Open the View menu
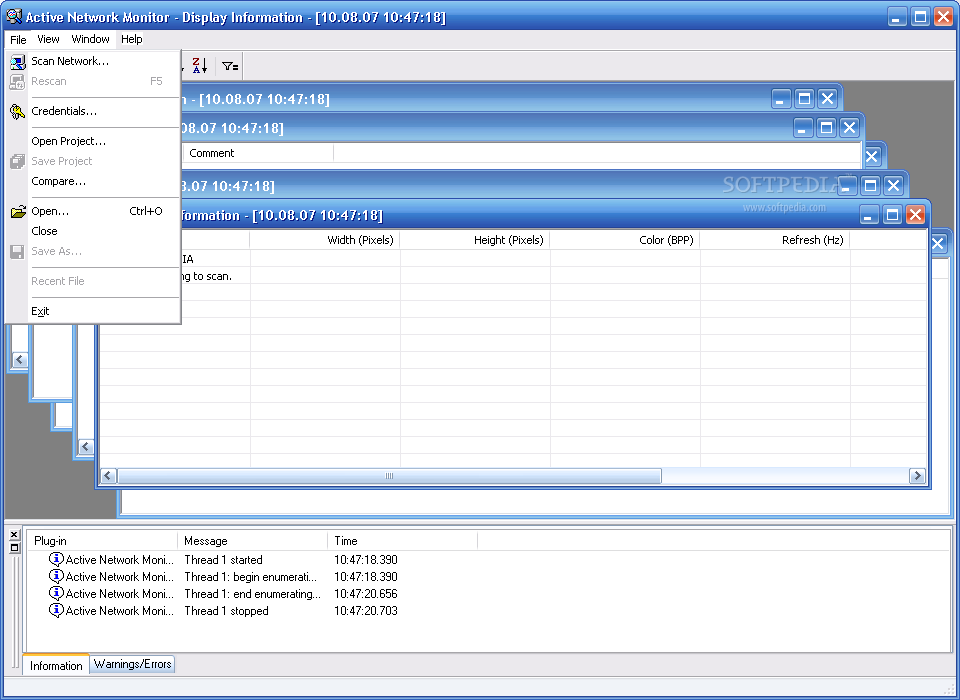The image size is (960, 700). (48, 39)
